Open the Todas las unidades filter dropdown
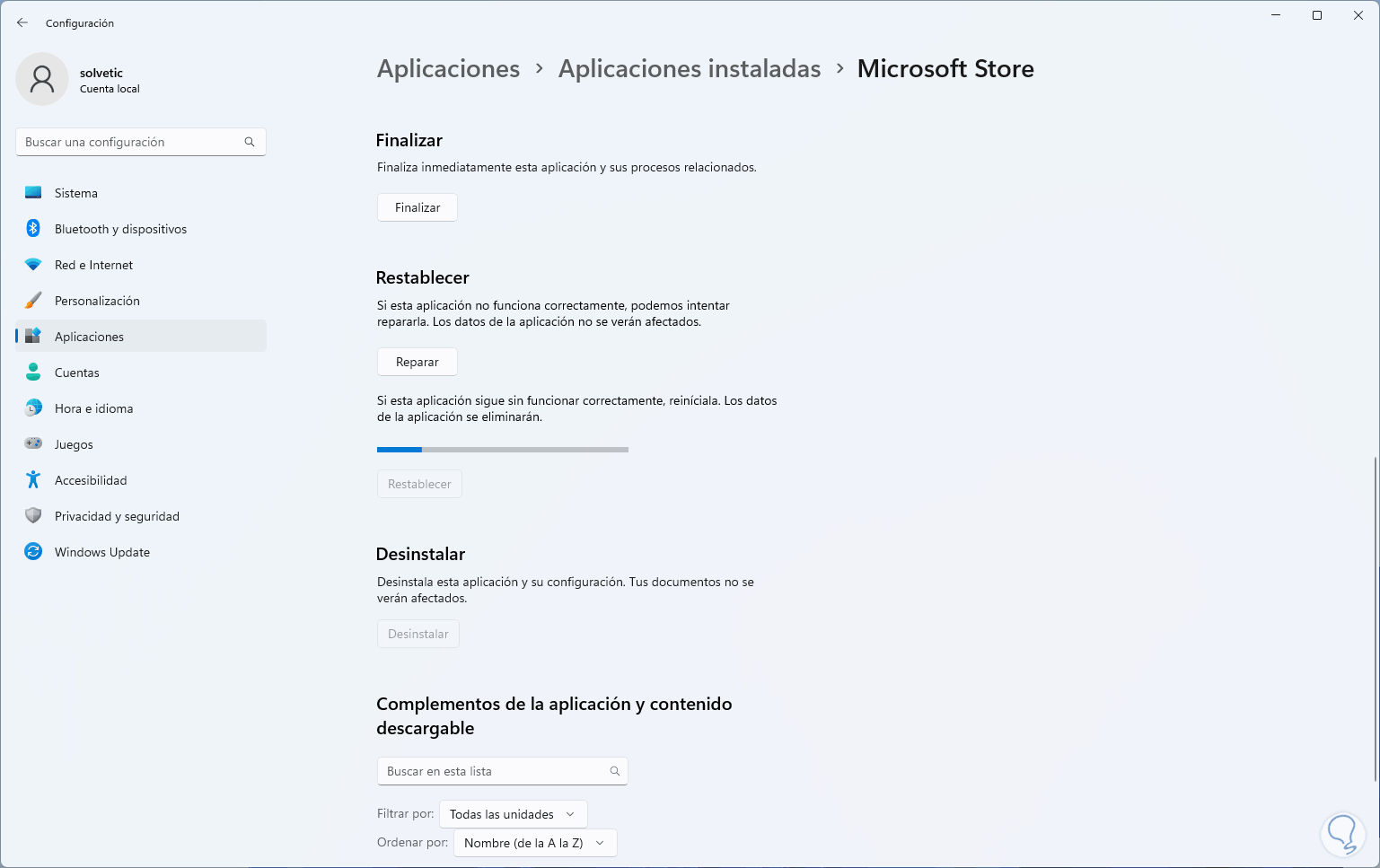 click(x=513, y=813)
